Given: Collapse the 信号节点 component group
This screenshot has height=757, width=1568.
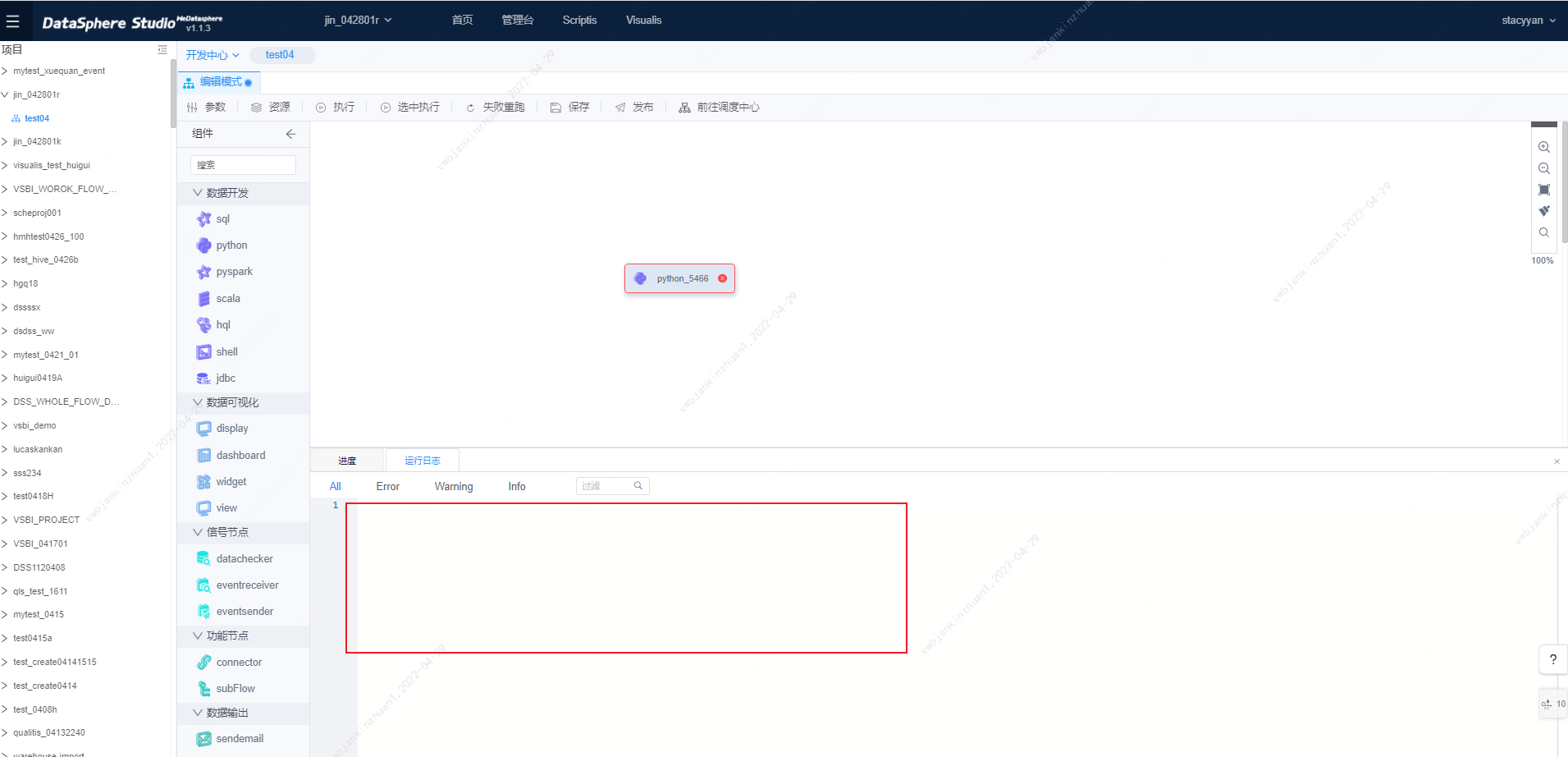Looking at the screenshot, I should [x=198, y=532].
